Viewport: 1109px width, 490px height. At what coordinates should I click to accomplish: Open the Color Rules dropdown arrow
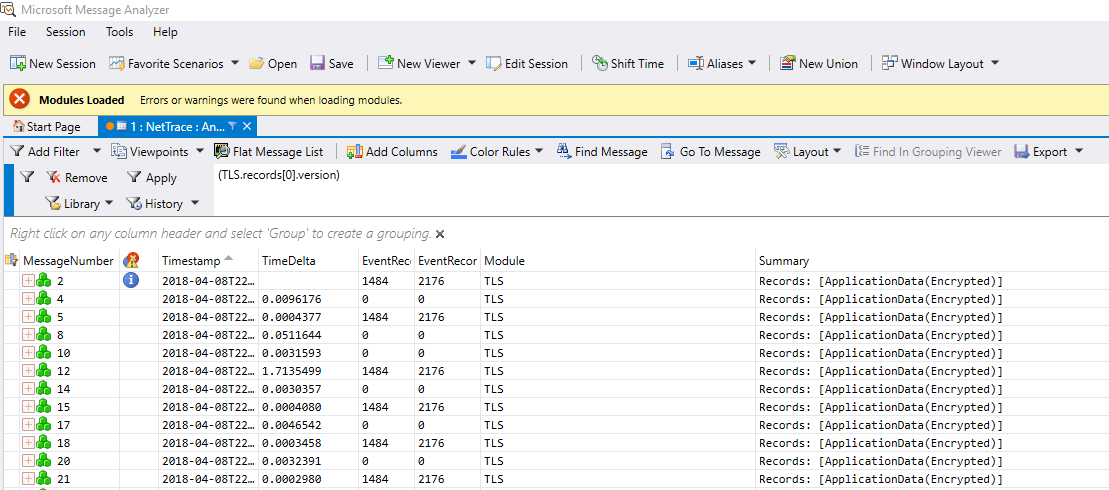[x=539, y=152]
